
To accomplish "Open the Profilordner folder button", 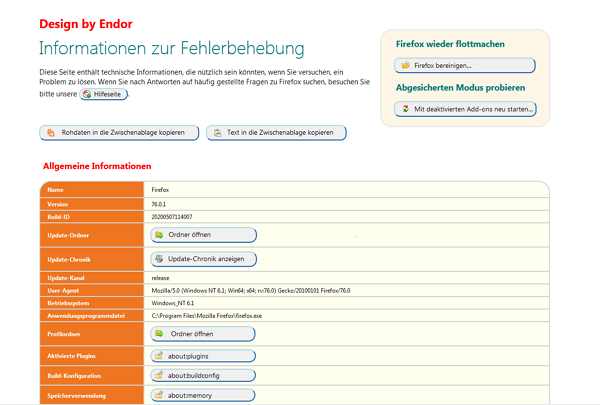I will [x=203, y=334].
